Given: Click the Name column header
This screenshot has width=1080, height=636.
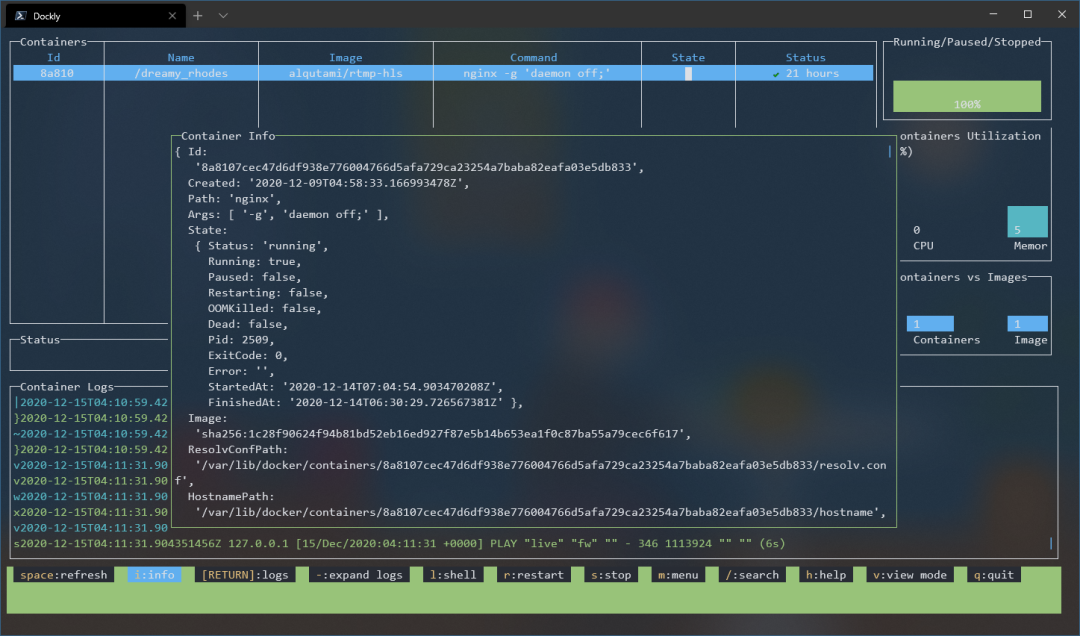Looking at the screenshot, I should coord(180,57).
